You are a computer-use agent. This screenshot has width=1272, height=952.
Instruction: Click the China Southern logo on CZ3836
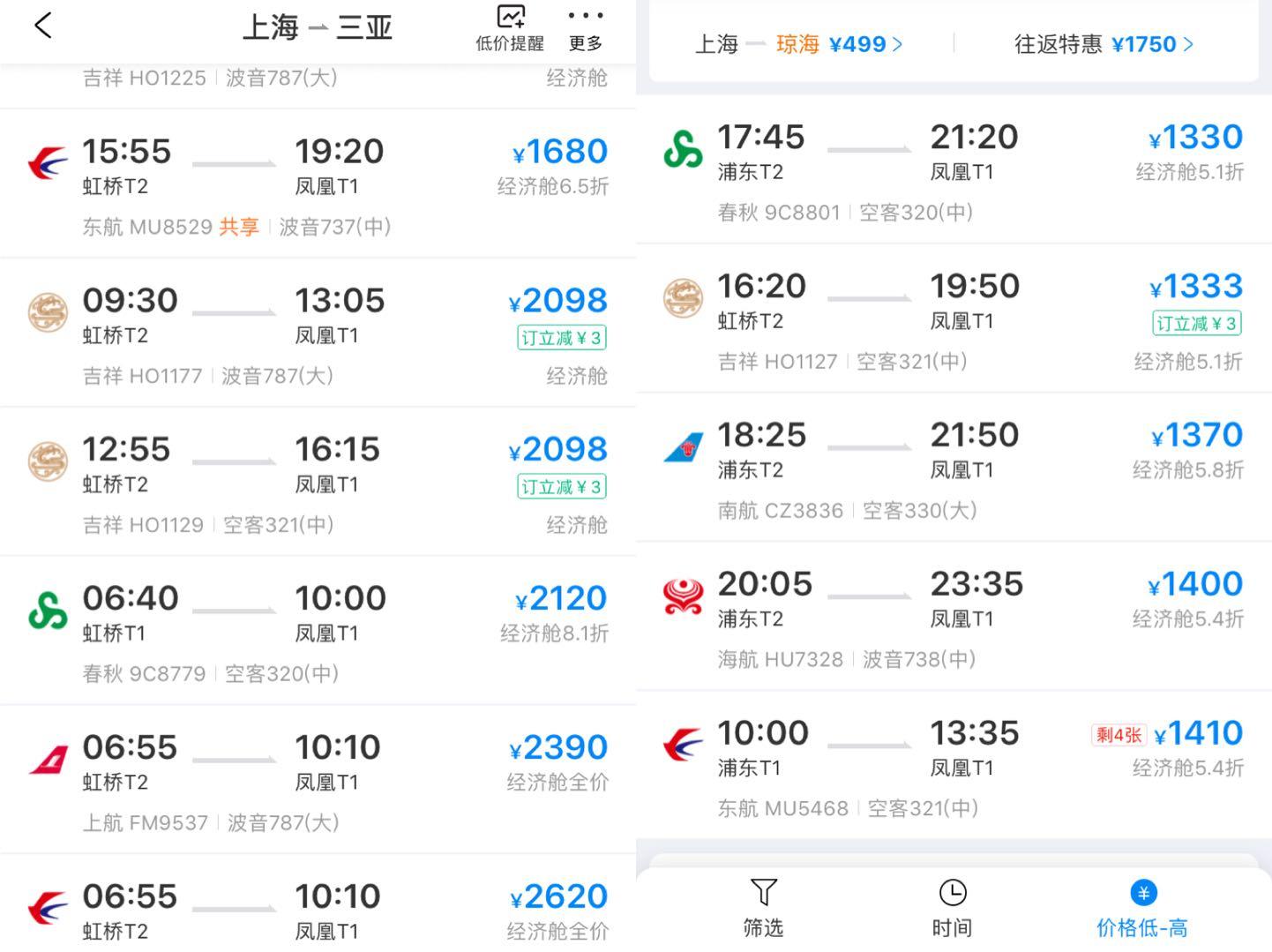point(683,447)
